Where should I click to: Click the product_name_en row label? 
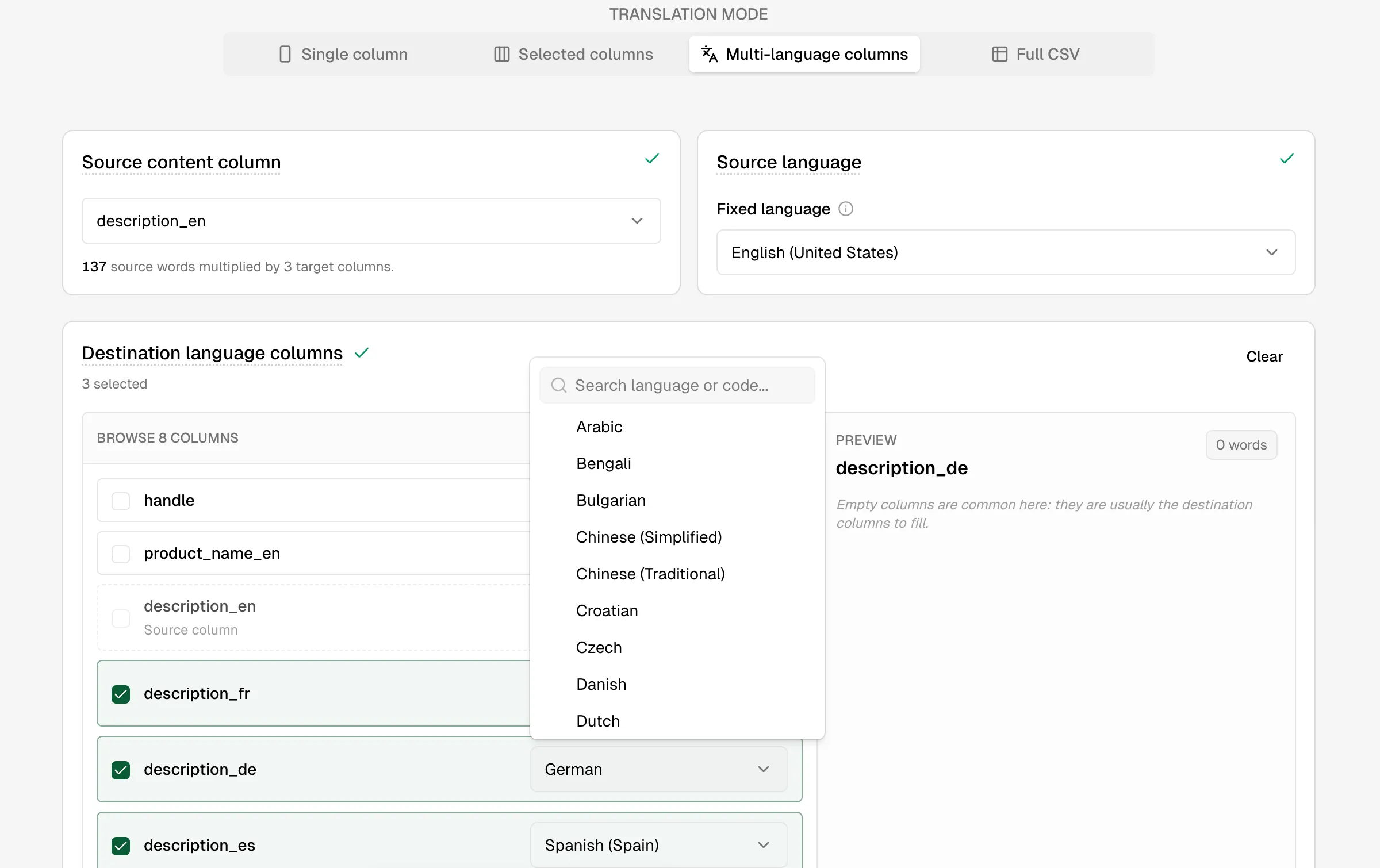point(212,554)
